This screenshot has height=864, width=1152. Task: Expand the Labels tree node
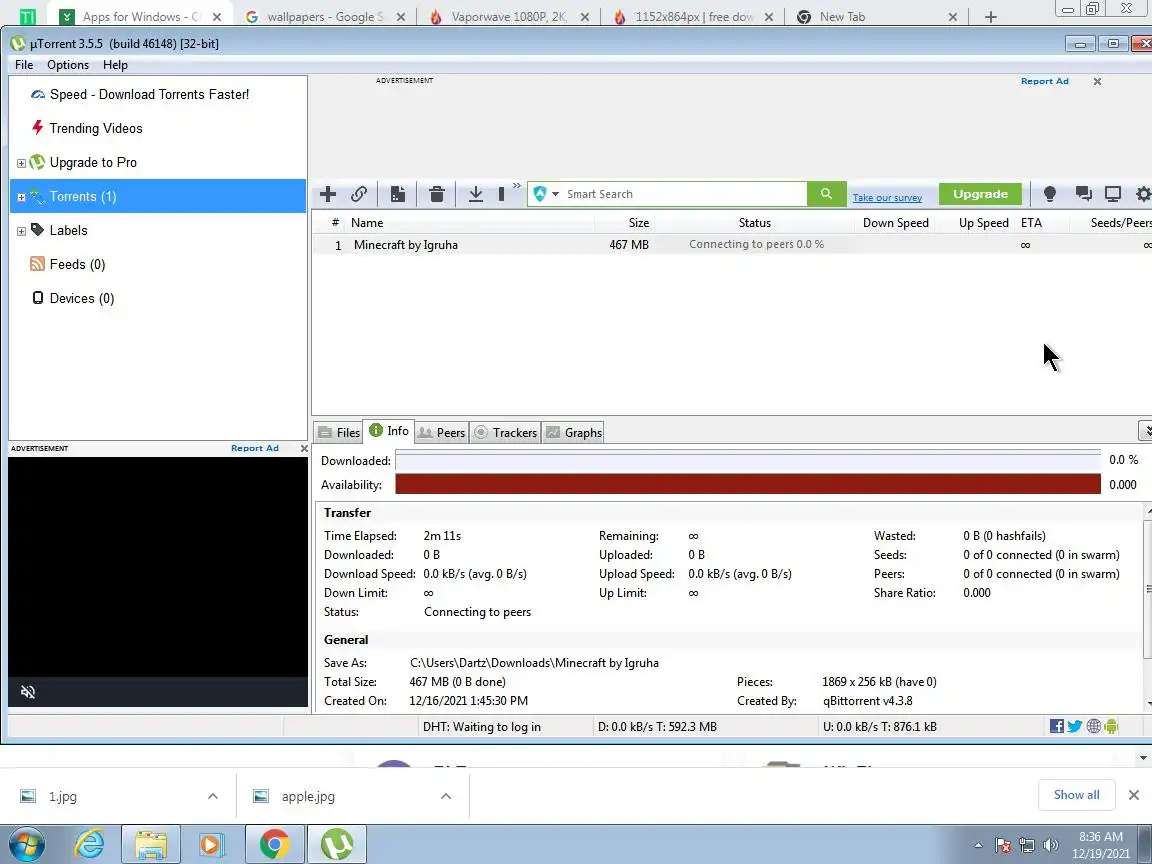click(21, 231)
